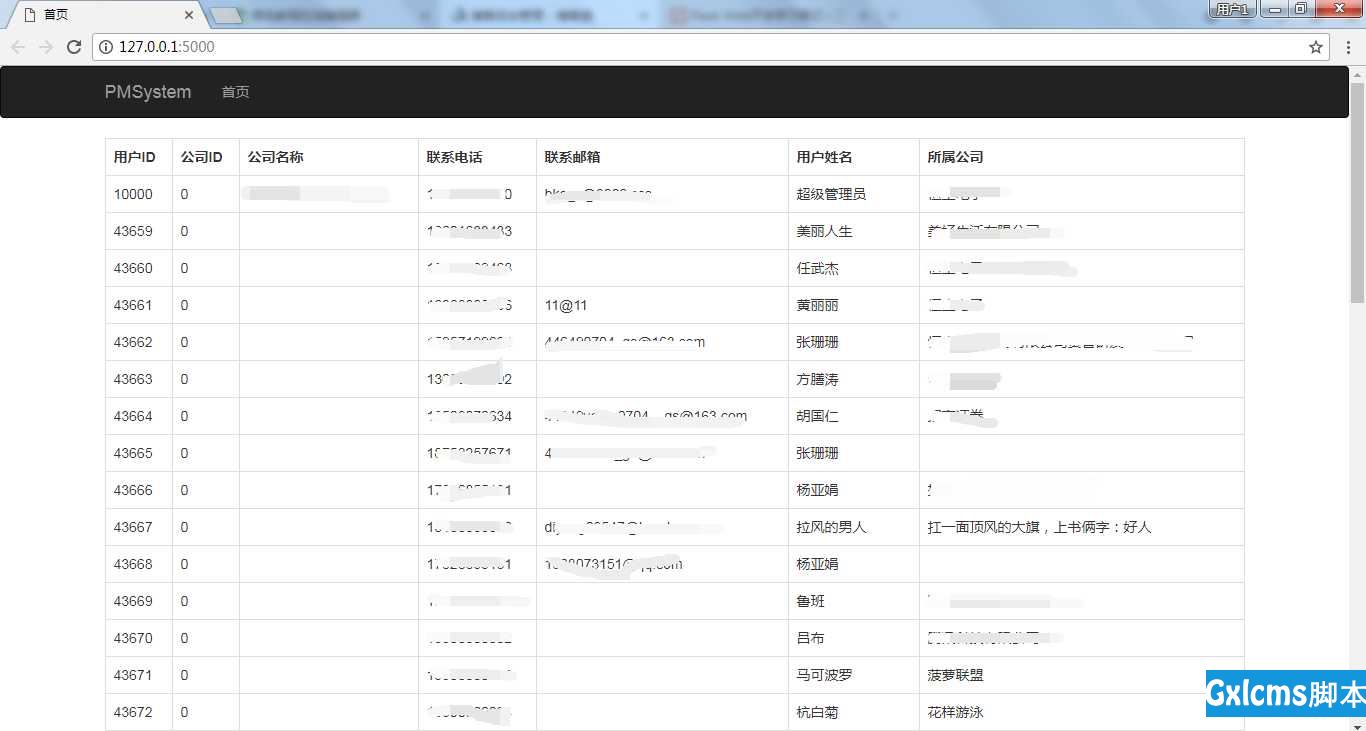Image resolution: width=1366 pixels, height=731 pixels.
Task: Close the 首页 browser tab
Action: [x=190, y=15]
